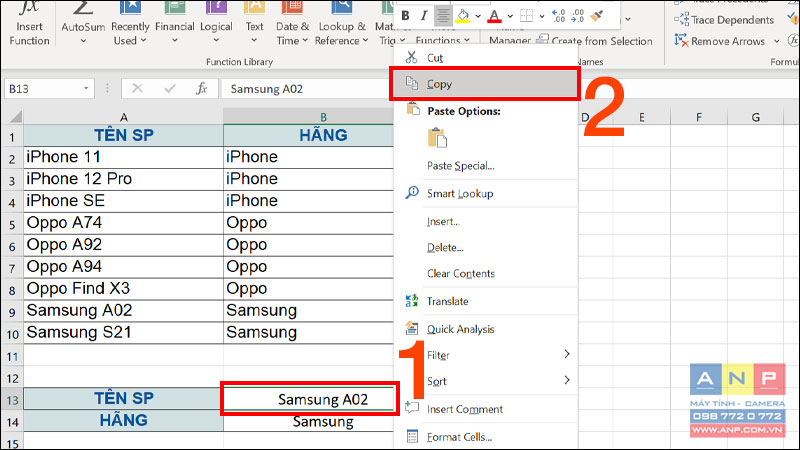Open the Remove Arrows dropdown arrow

(x=777, y=41)
